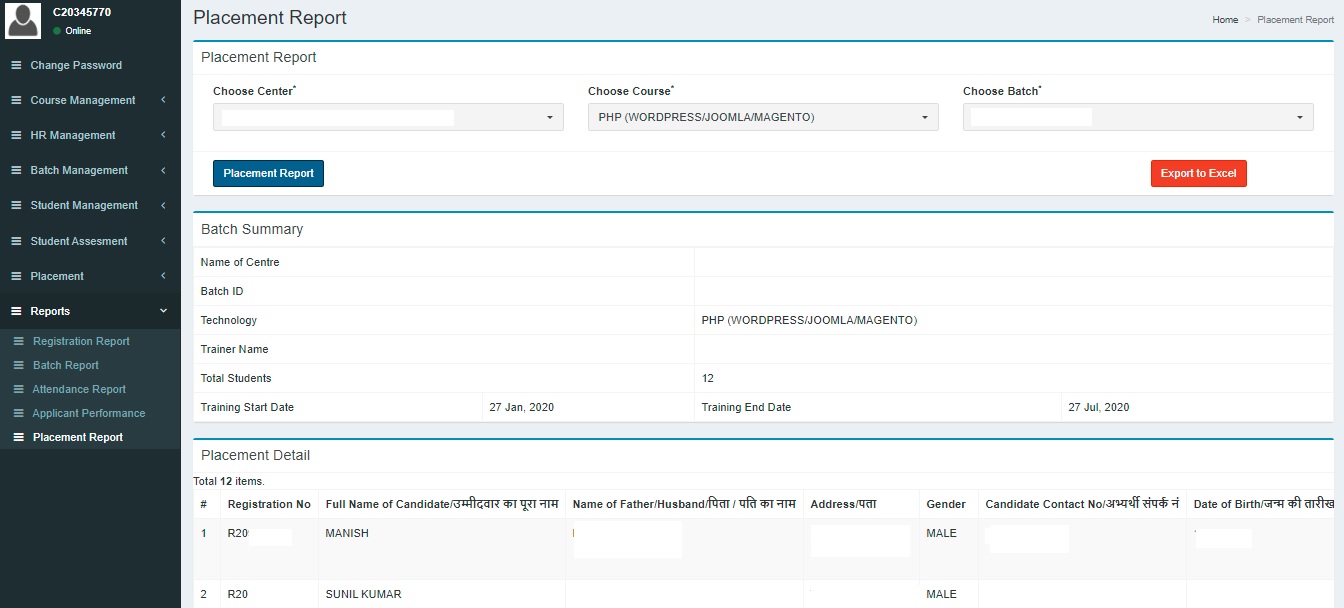
Task: Open the Choose Course dropdown
Action: [763, 117]
